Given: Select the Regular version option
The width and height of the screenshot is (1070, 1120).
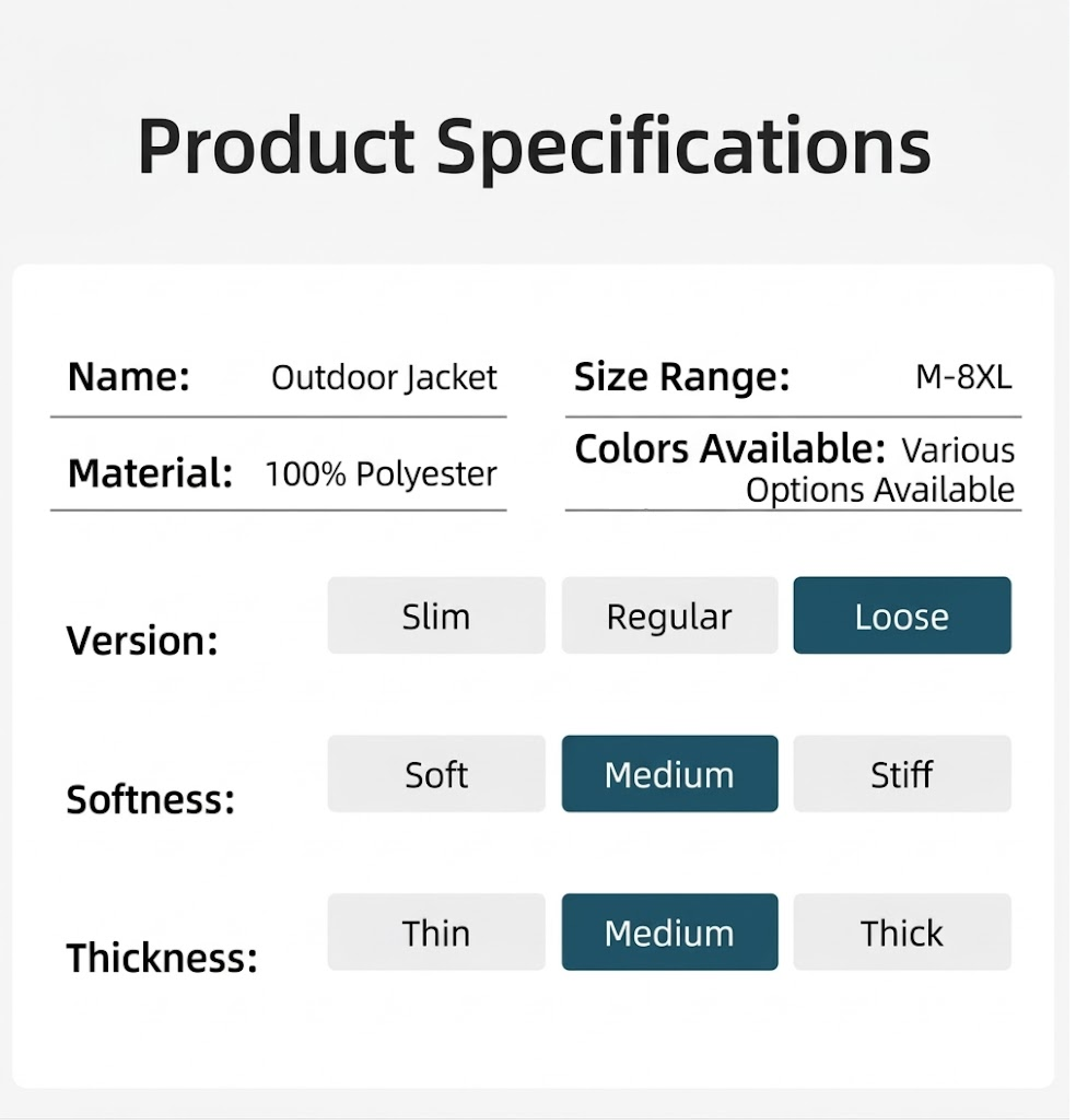Looking at the screenshot, I should click(670, 615).
